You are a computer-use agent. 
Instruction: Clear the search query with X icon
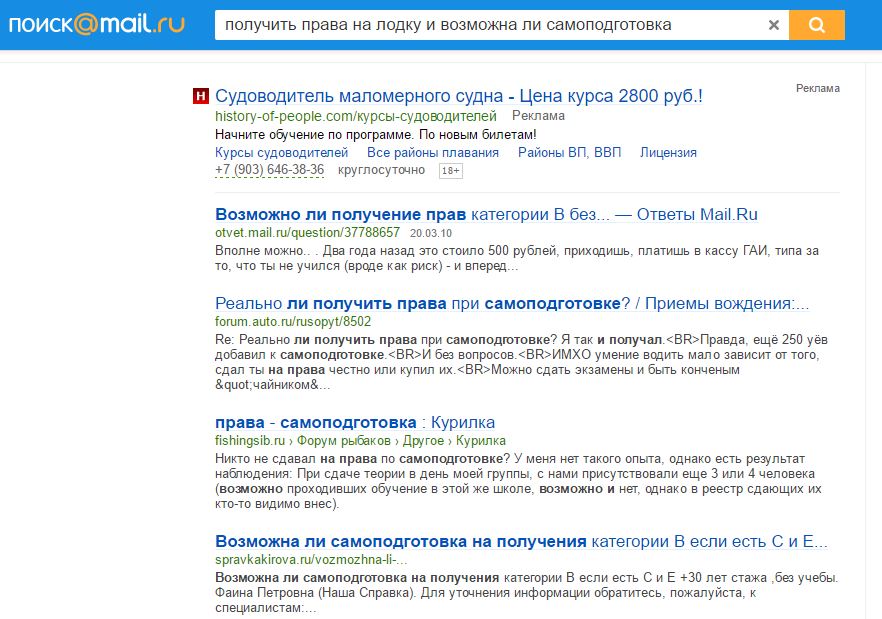tap(773, 25)
